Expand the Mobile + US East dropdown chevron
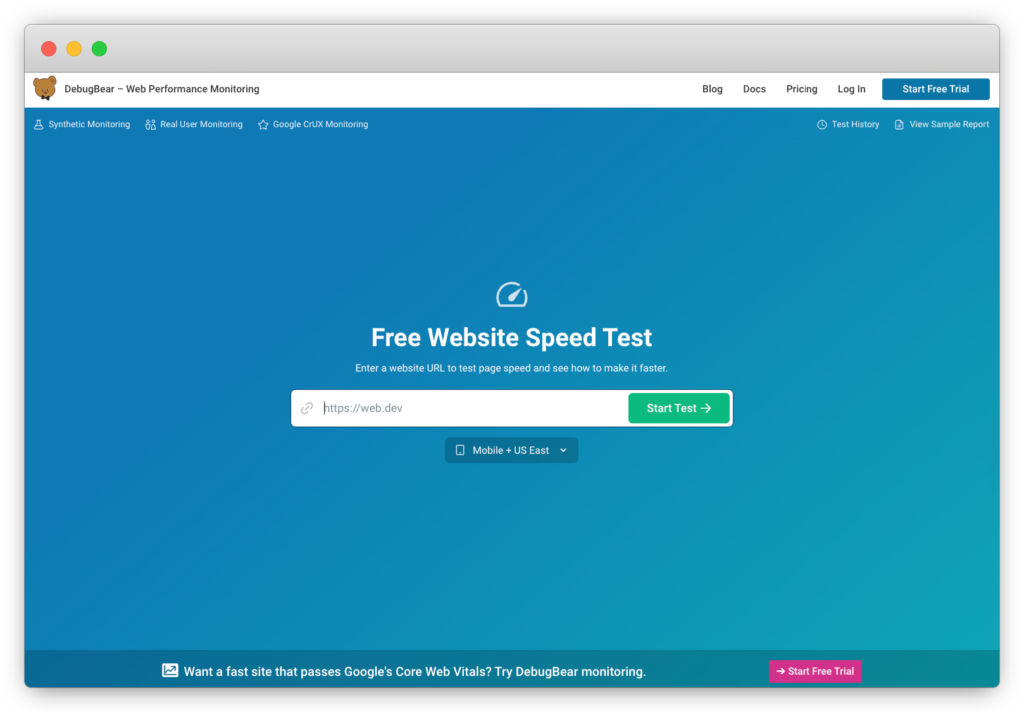 (x=564, y=450)
